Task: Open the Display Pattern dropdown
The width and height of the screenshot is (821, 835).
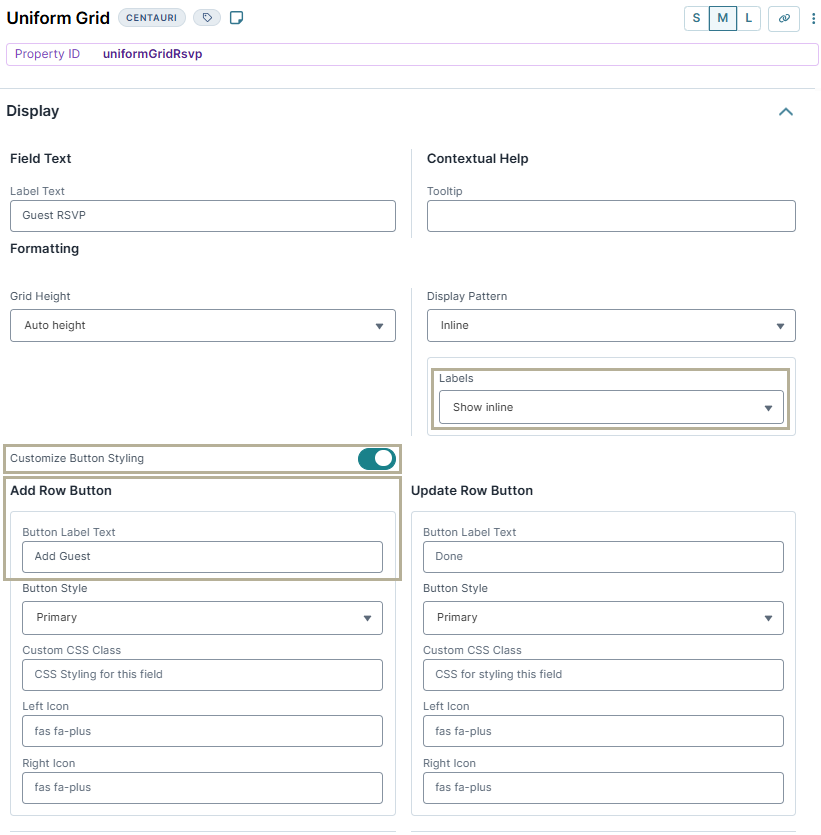Action: [x=611, y=325]
